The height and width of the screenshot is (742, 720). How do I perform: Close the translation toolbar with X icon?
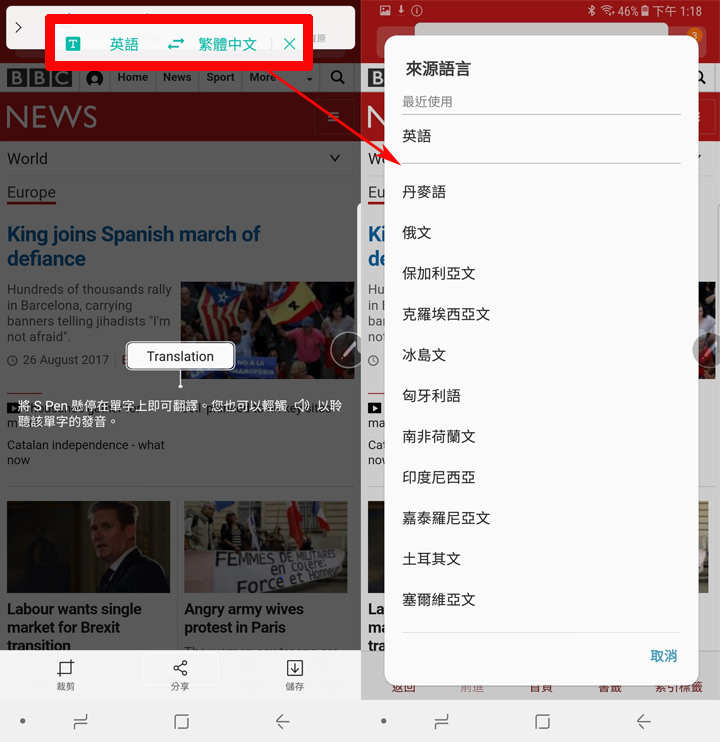pos(289,44)
